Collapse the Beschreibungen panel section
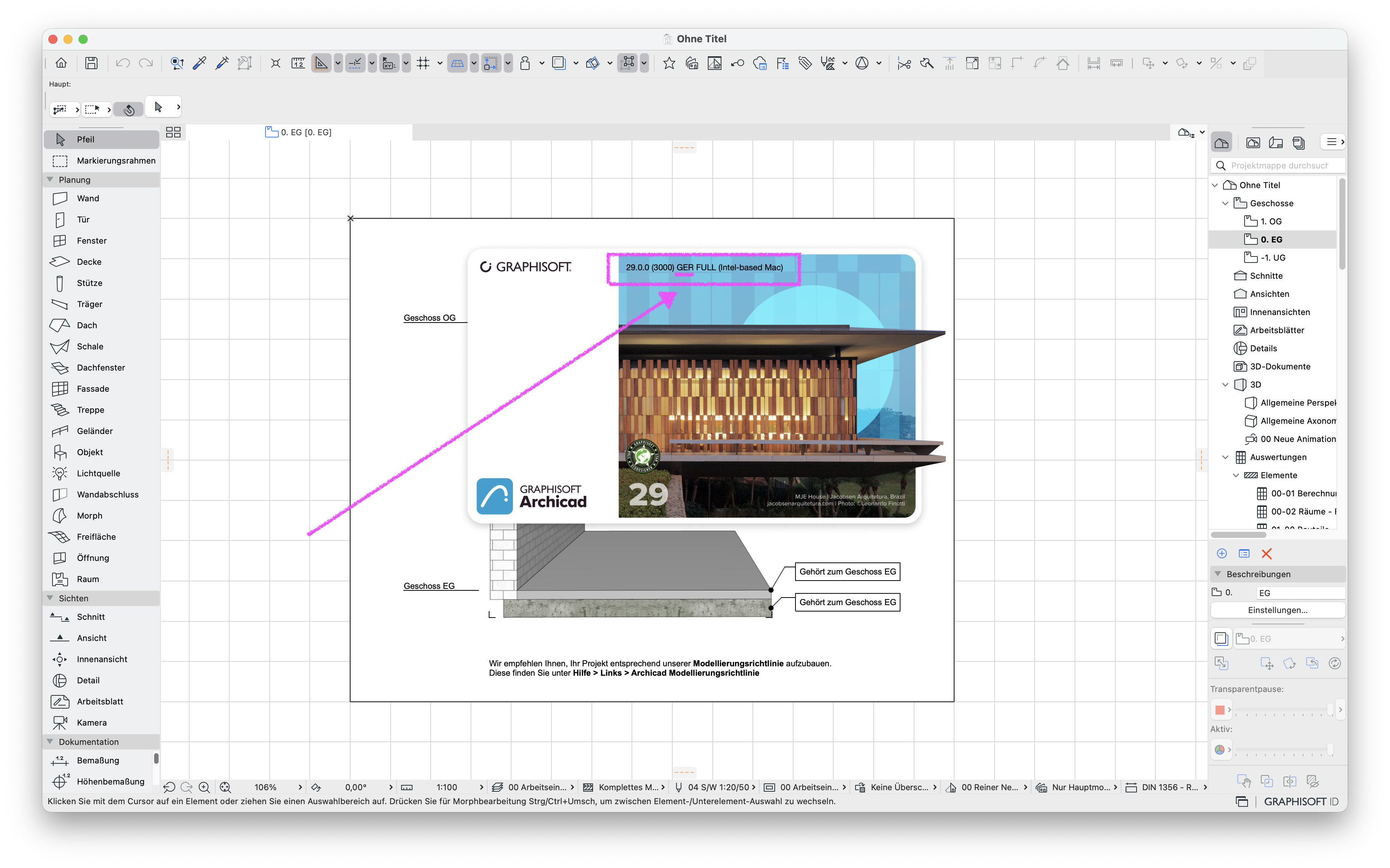Viewport: 1390px width, 868px height. pyautogui.click(x=1218, y=574)
